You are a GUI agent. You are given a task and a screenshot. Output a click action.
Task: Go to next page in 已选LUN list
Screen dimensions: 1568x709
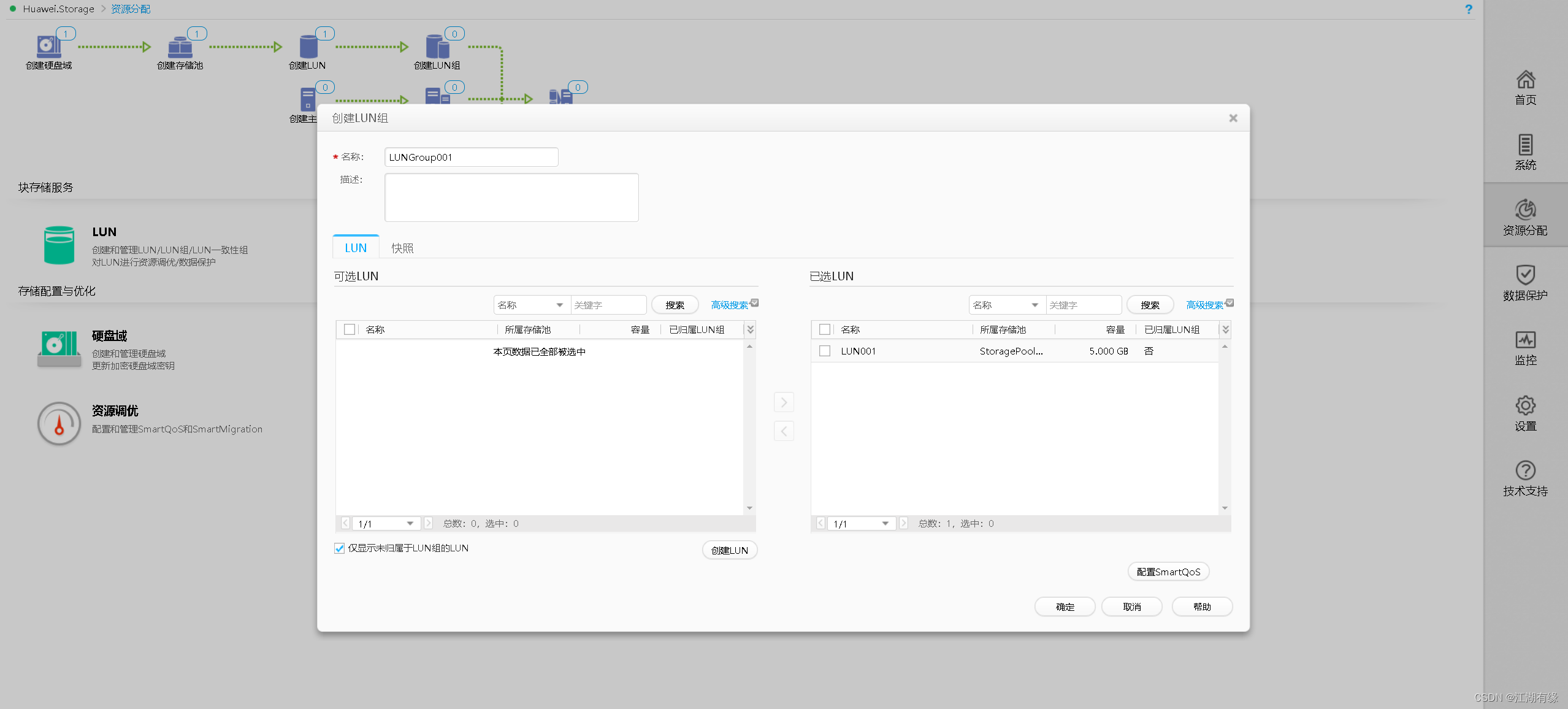(904, 523)
